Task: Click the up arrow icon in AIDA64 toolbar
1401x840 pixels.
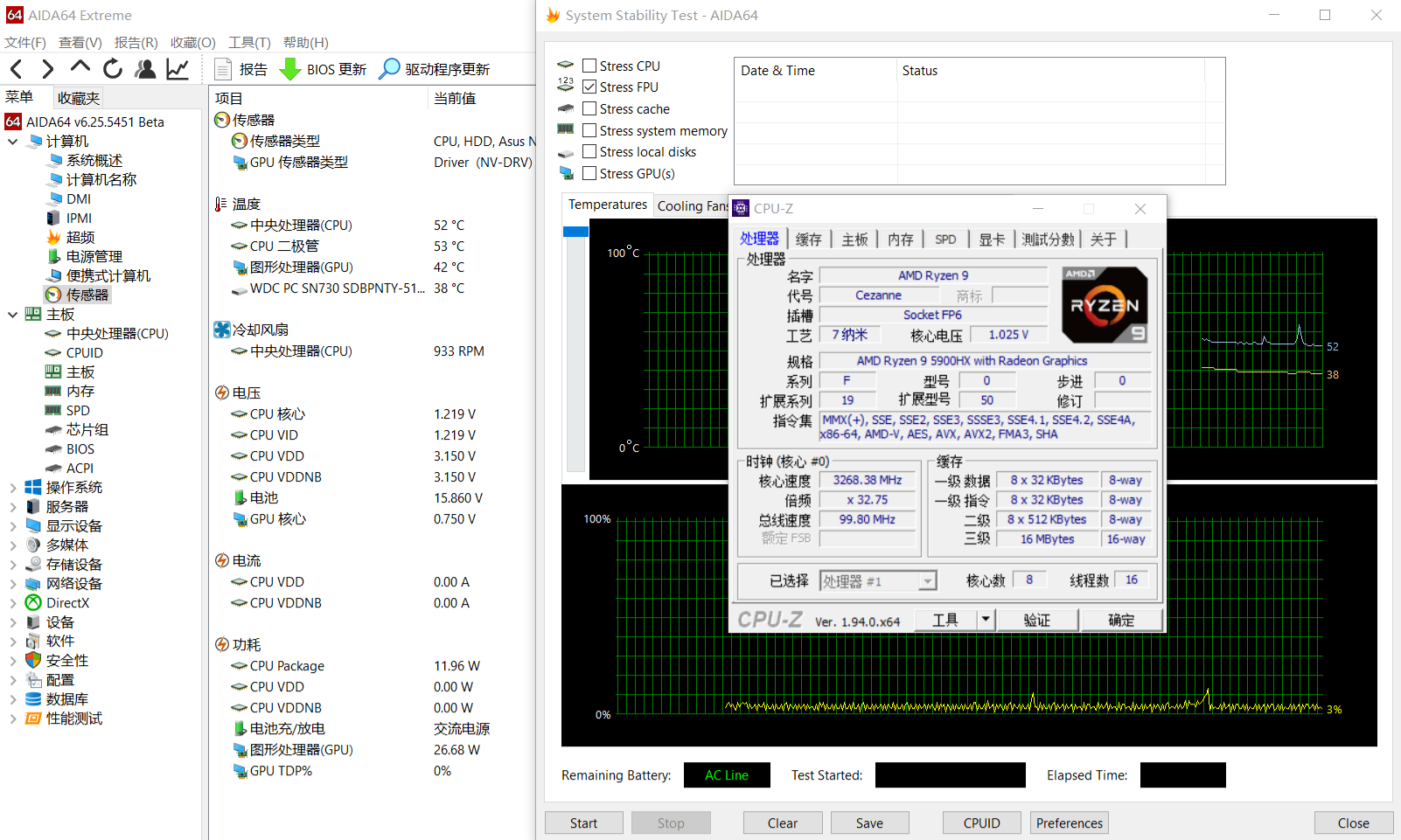Action: click(80, 69)
